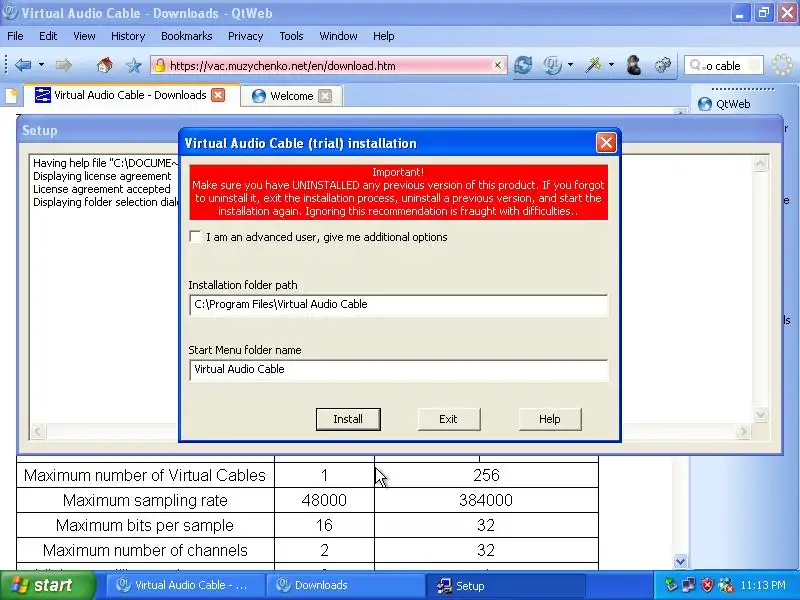The height and width of the screenshot is (600, 800).
Task: Click the Messenger tray icon with red X
Action: (x=726, y=585)
